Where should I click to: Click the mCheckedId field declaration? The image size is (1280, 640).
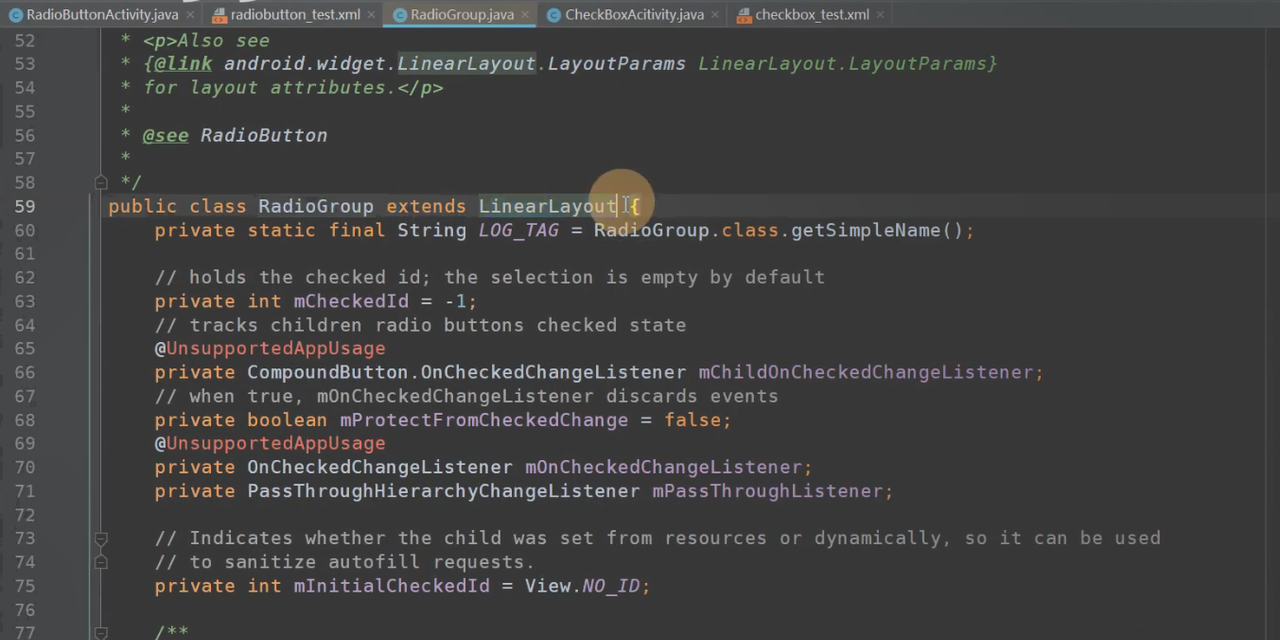coord(350,301)
